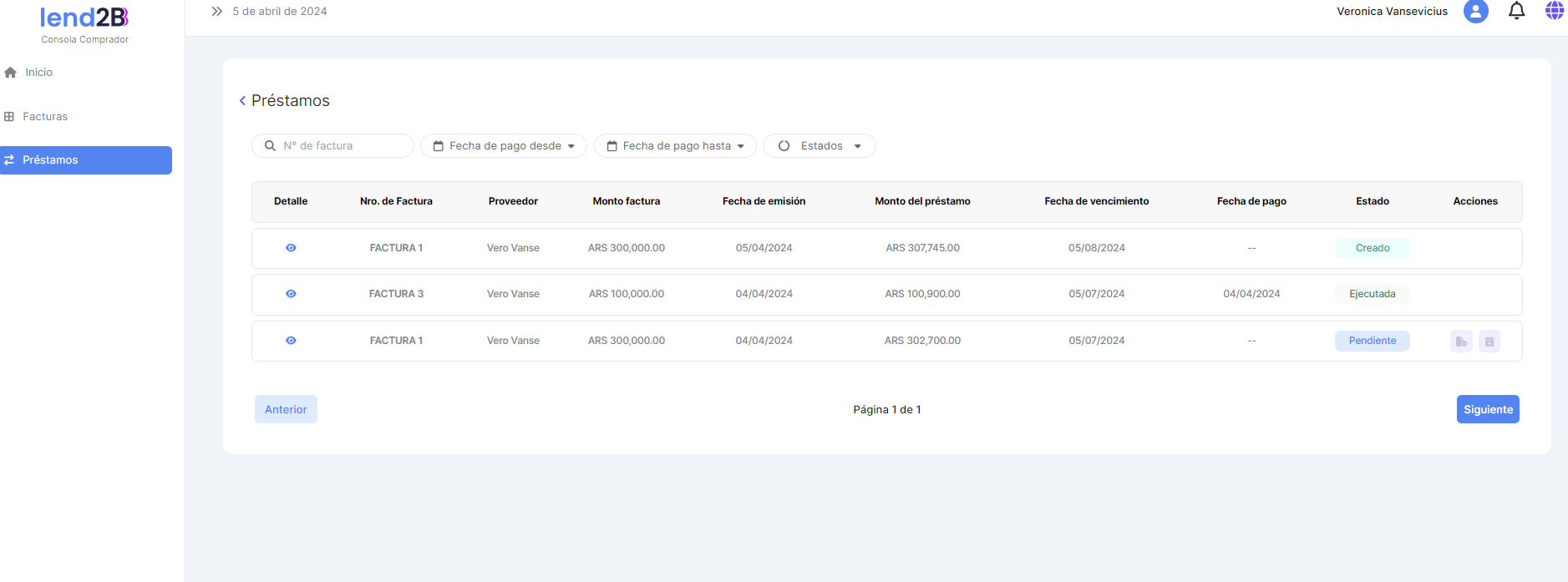Click the globe language icon
Image resolution: width=1568 pixels, height=582 pixels.
(1554, 11)
